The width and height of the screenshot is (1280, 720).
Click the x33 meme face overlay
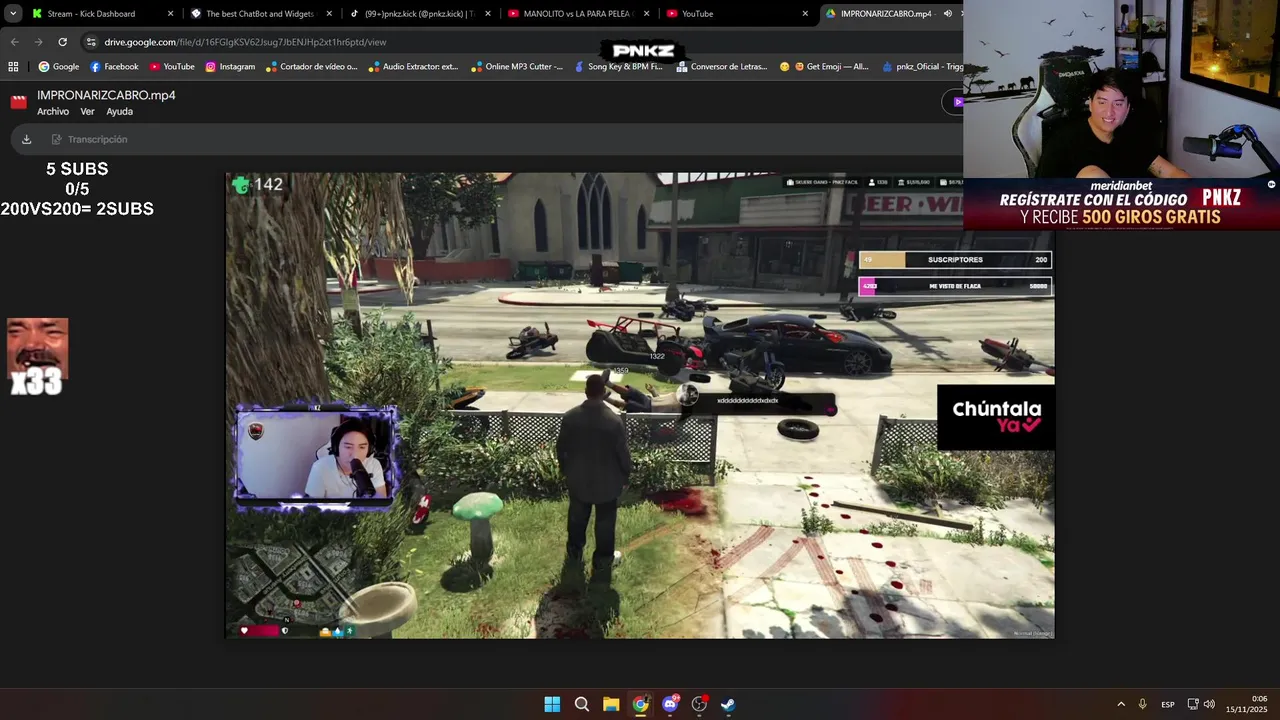37,356
